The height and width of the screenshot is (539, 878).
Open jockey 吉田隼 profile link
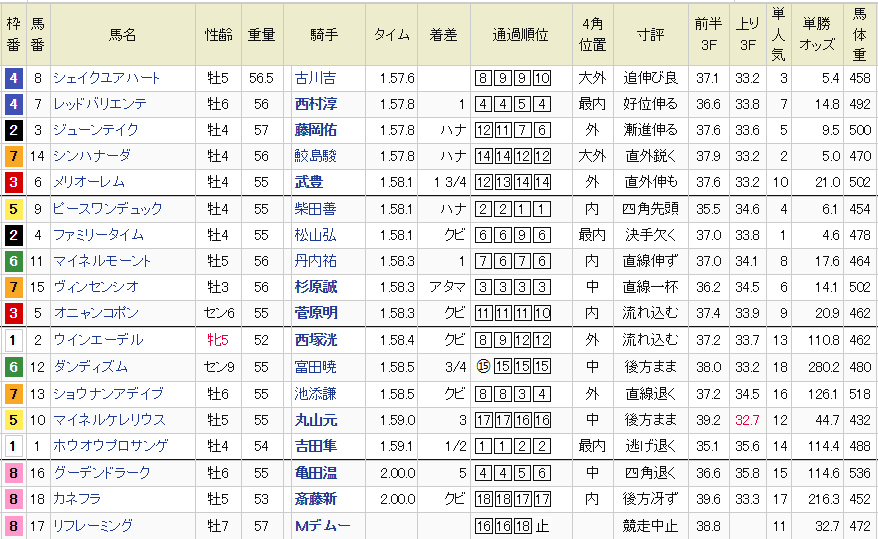tap(315, 446)
